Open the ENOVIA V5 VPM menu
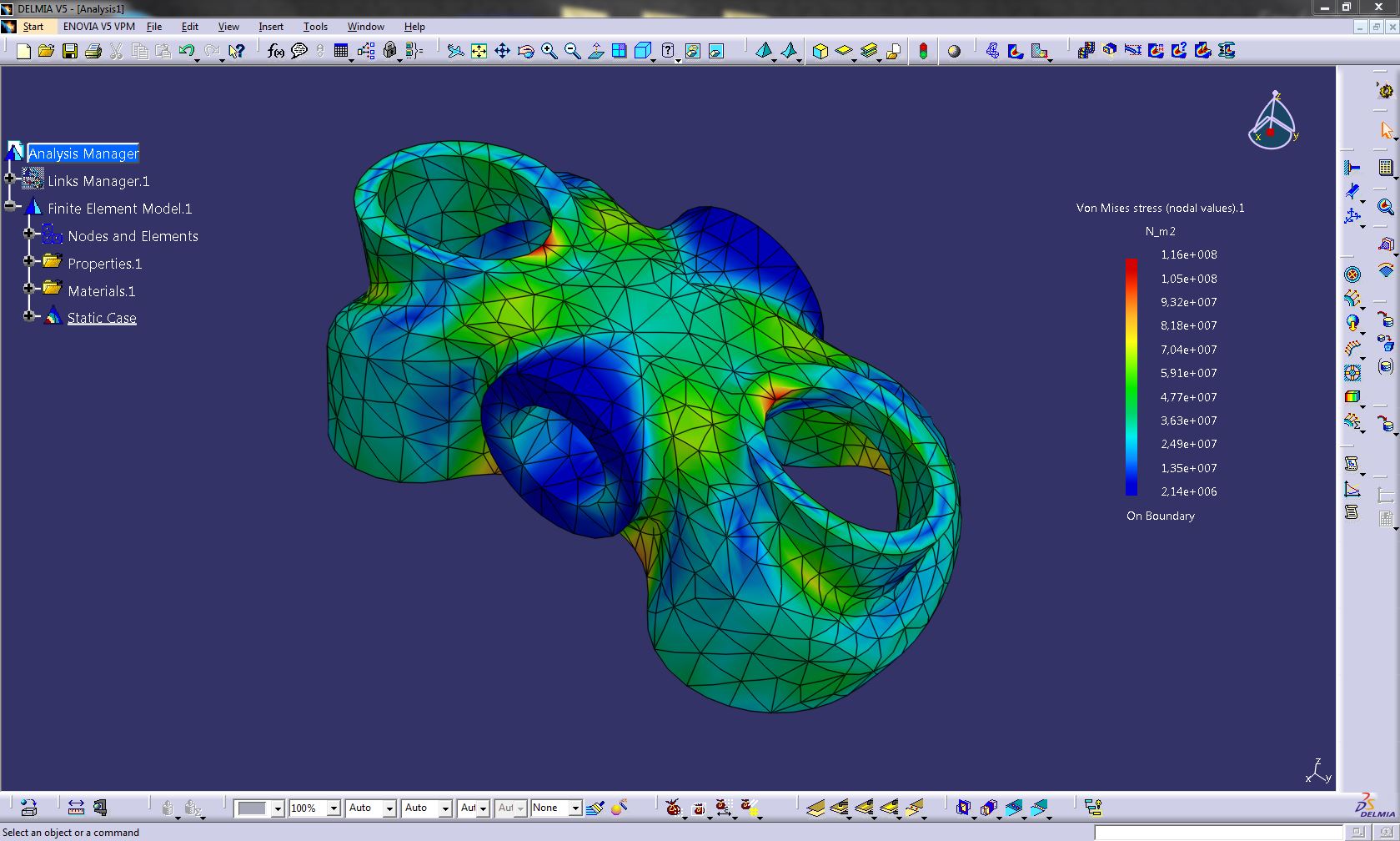The height and width of the screenshot is (841, 1400). click(x=99, y=27)
